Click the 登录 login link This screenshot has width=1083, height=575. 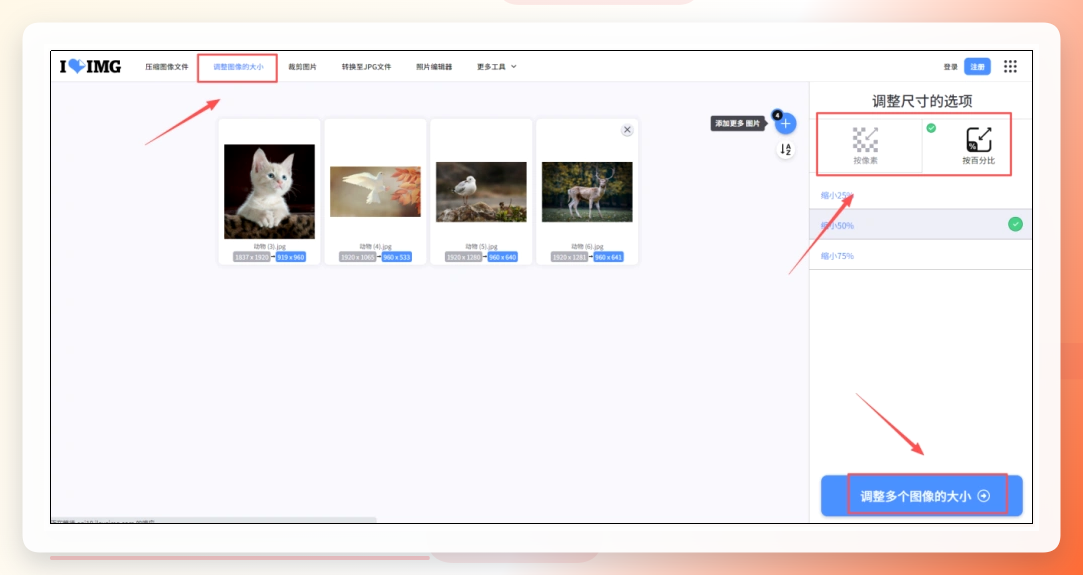point(950,67)
